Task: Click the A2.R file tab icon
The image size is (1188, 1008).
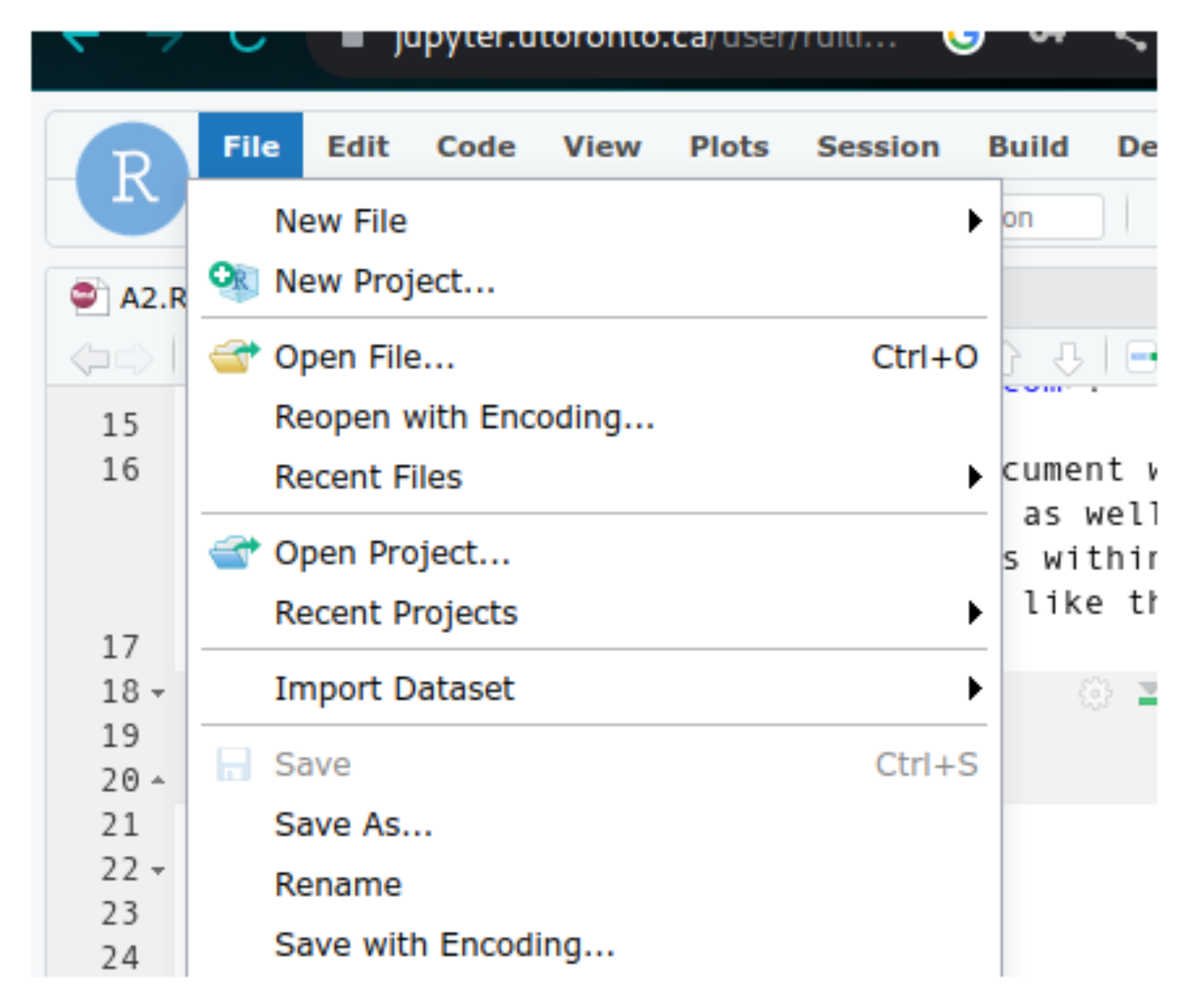Action: pos(88,297)
